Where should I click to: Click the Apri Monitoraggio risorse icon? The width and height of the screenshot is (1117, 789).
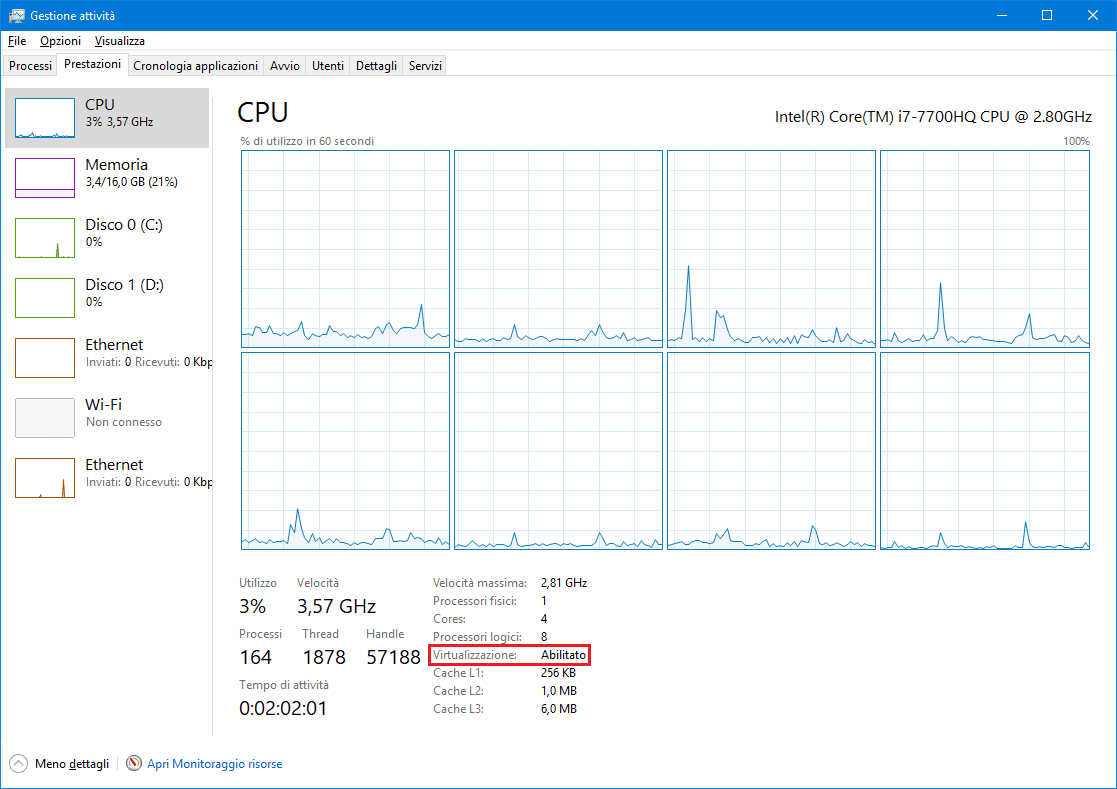pos(135,764)
